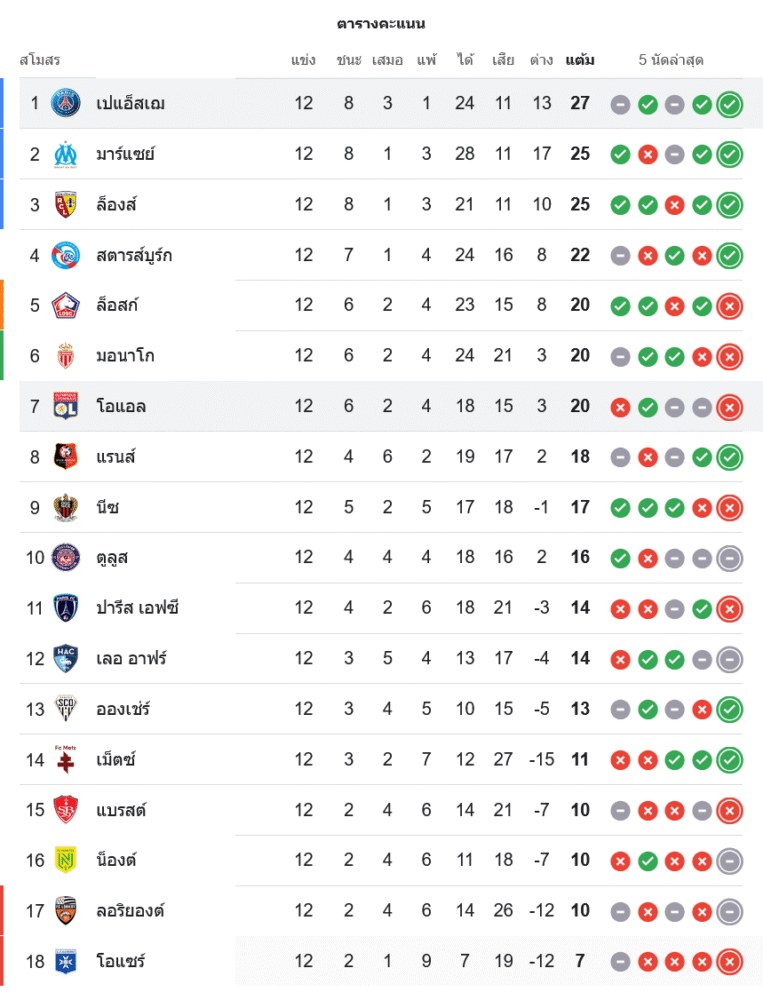763x1000 pixels.
Task: Click the FC Nantes club crest
Action: point(66,860)
